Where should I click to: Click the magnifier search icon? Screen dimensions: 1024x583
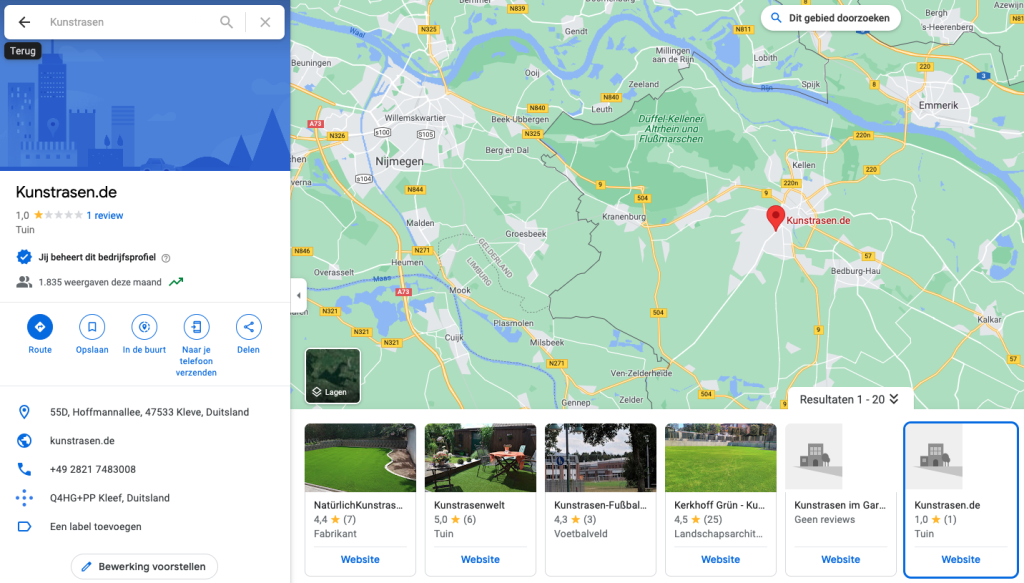[226, 22]
